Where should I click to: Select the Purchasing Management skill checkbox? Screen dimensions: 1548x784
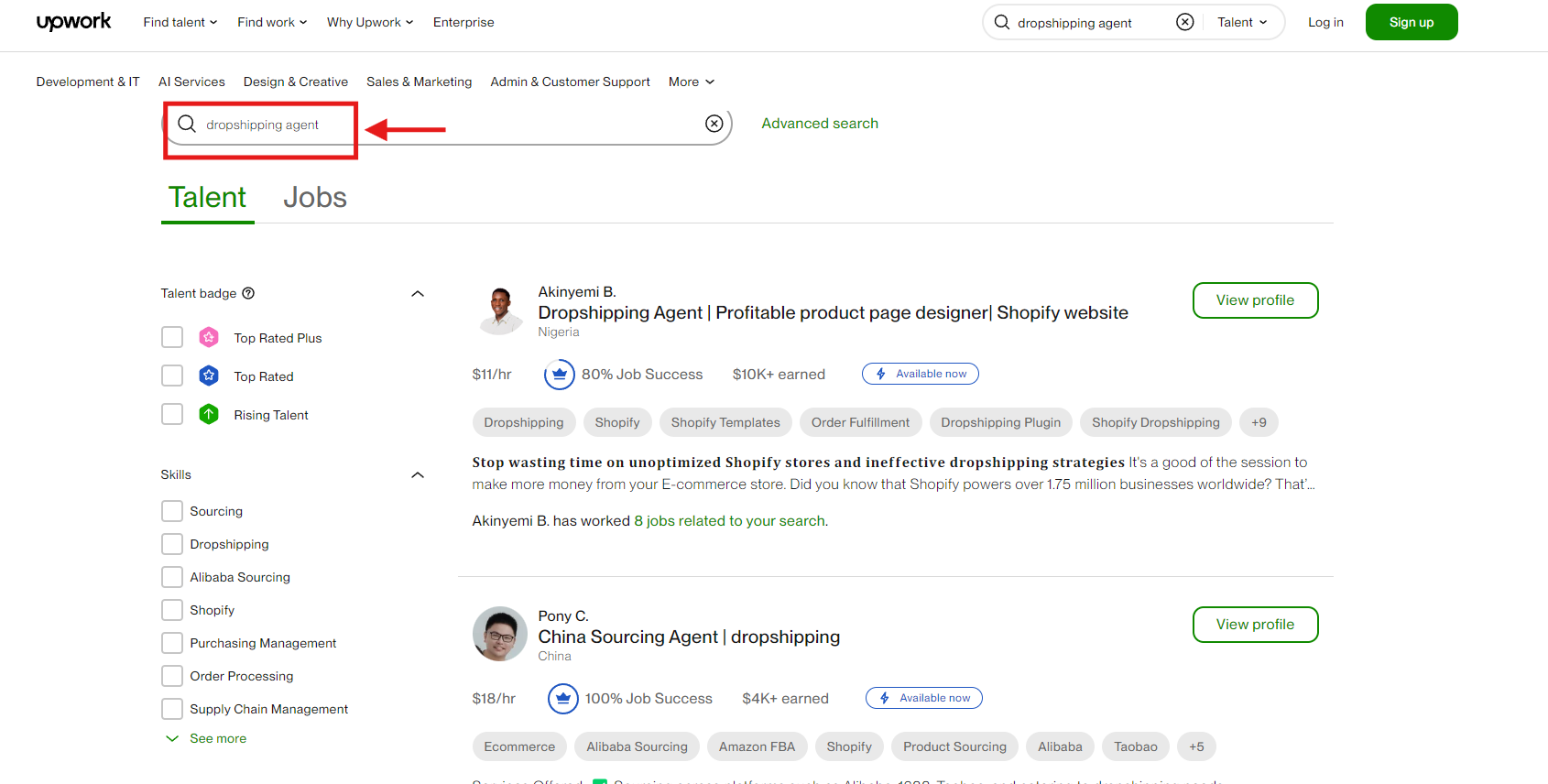(172, 643)
